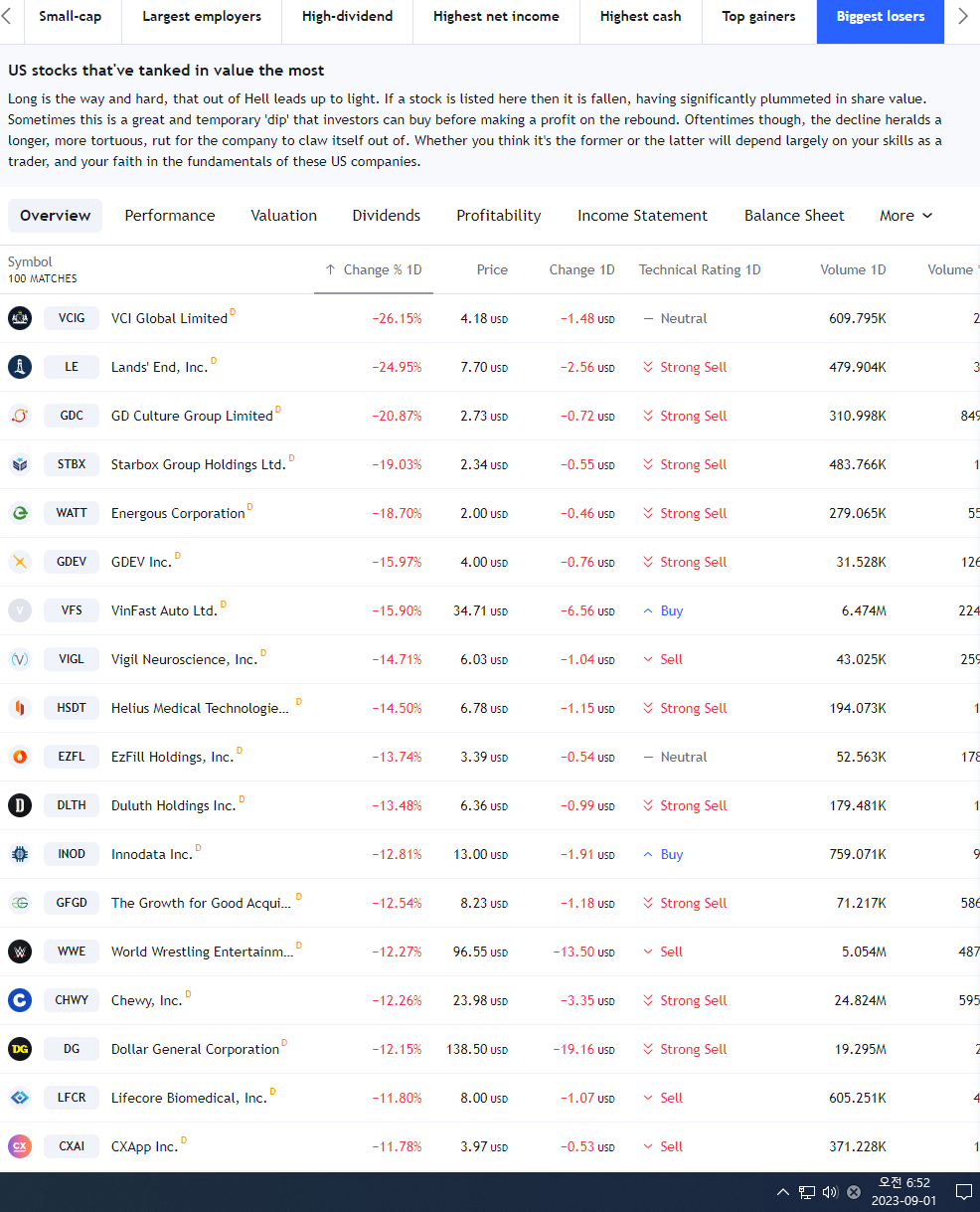Screen dimensions: 980x1212
Task: Click the taskbar clock showing 6:52
Action: coord(903,1191)
